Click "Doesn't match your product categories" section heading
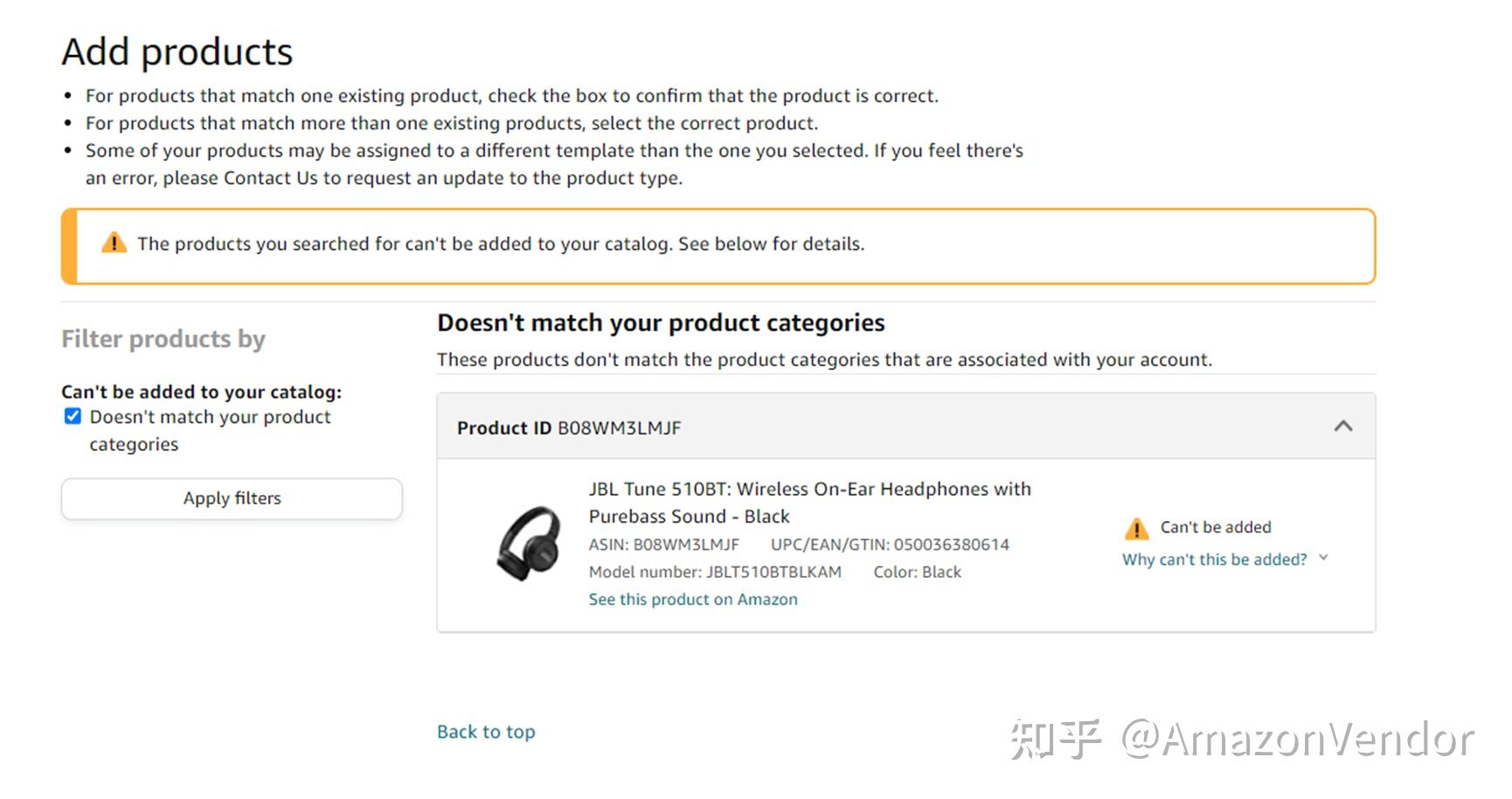 (661, 323)
